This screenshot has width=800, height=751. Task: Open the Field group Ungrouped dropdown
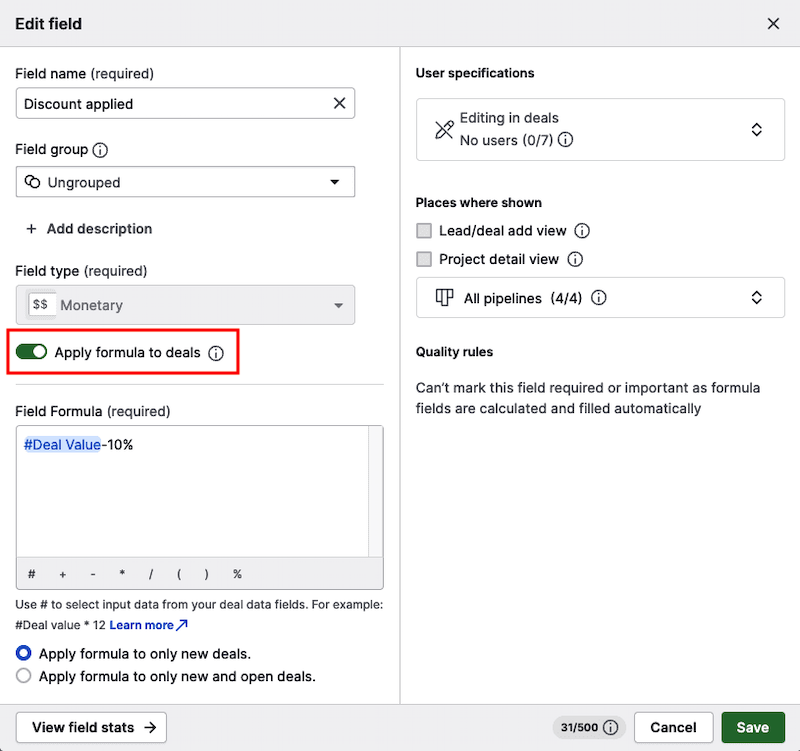pos(185,182)
